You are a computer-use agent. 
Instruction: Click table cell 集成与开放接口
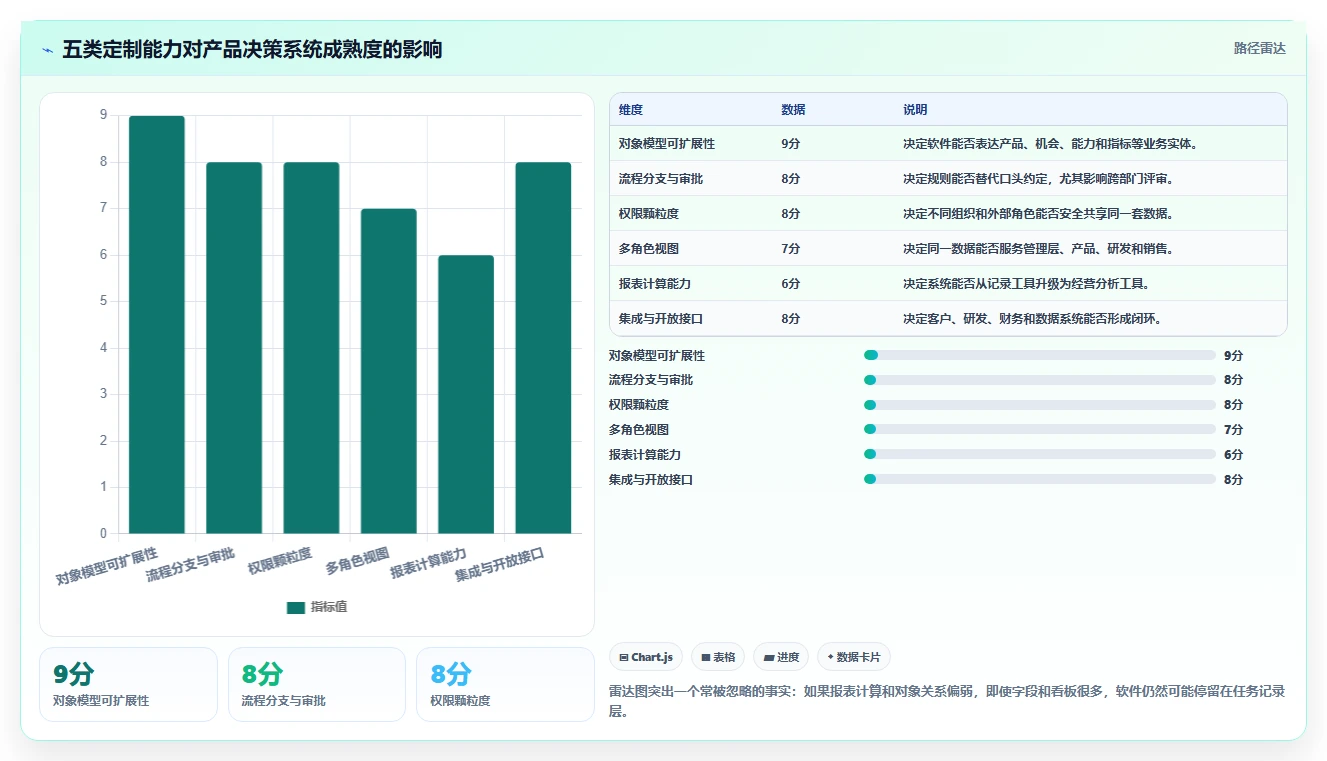[661, 319]
